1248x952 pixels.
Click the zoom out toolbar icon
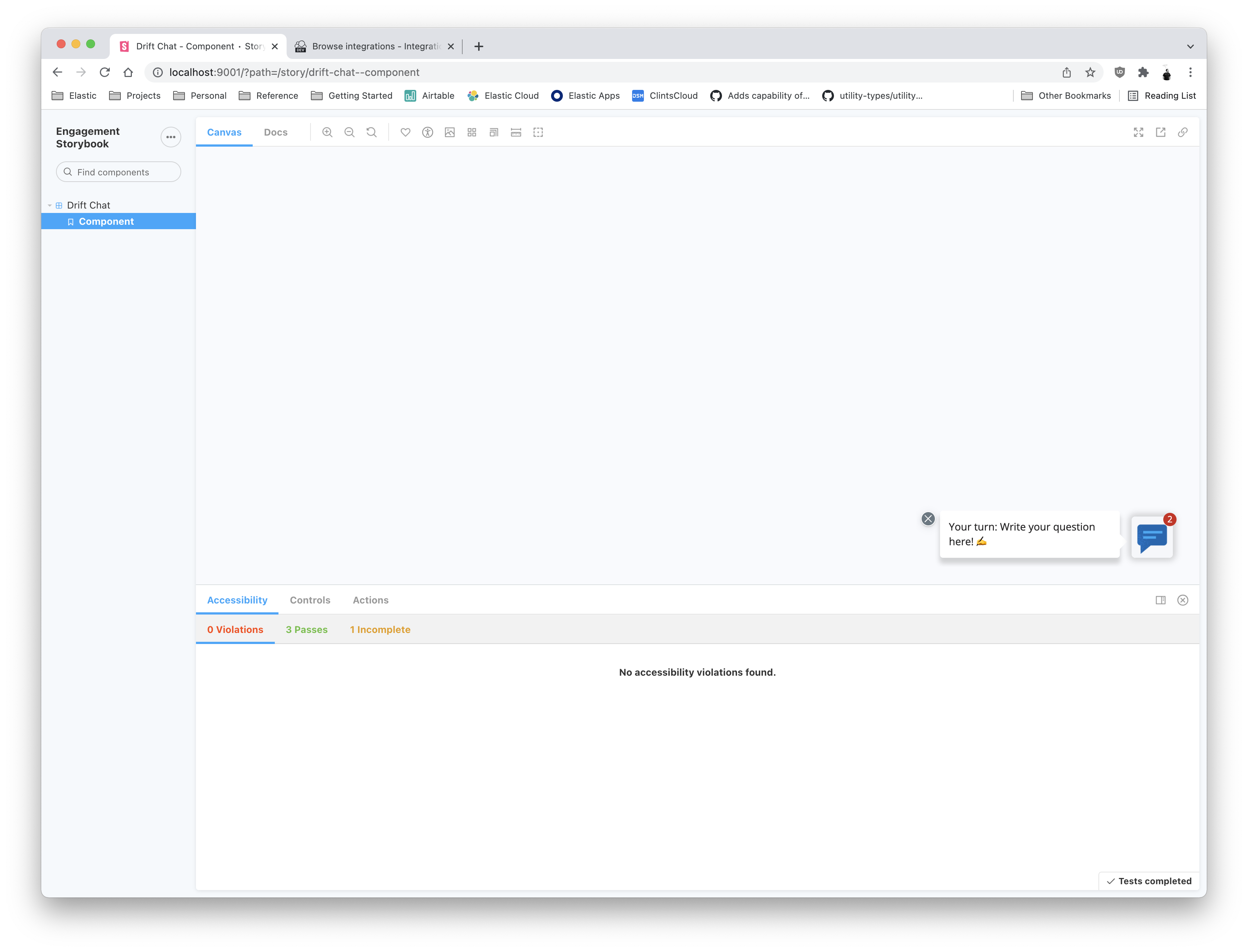tap(349, 132)
